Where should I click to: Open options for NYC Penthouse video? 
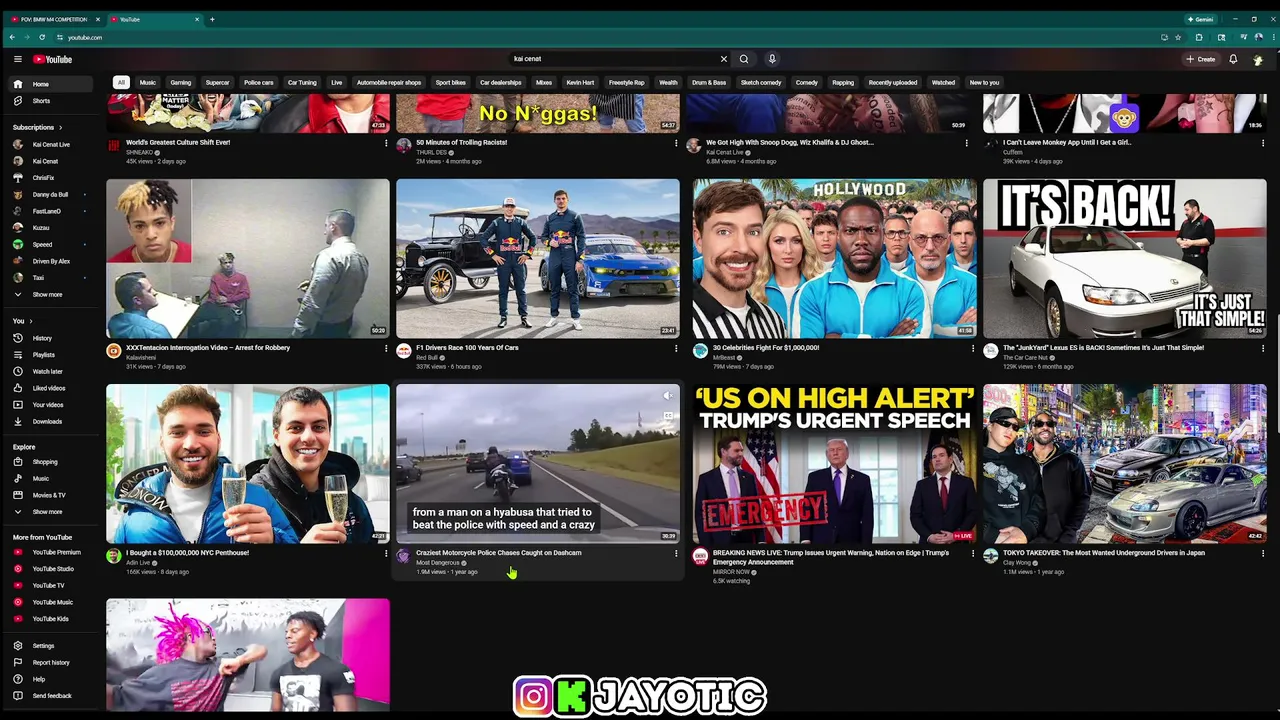386,554
